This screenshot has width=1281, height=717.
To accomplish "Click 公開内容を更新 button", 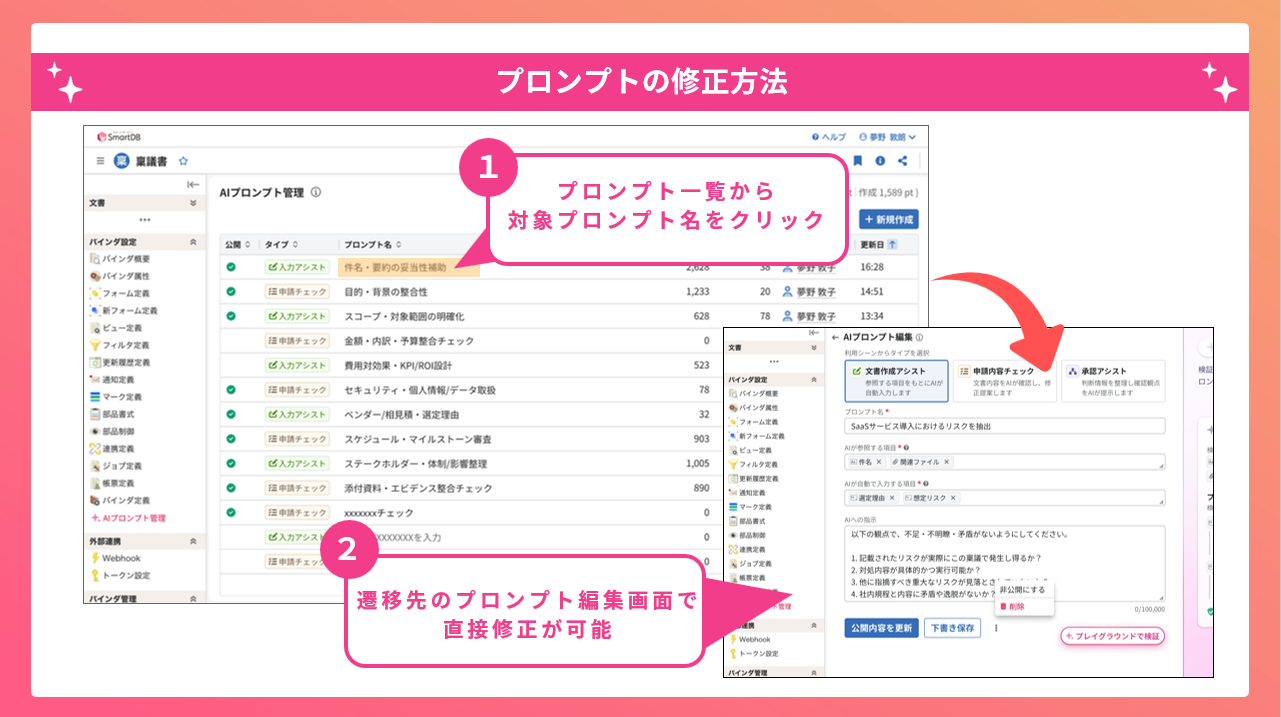I will [x=880, y=628].
